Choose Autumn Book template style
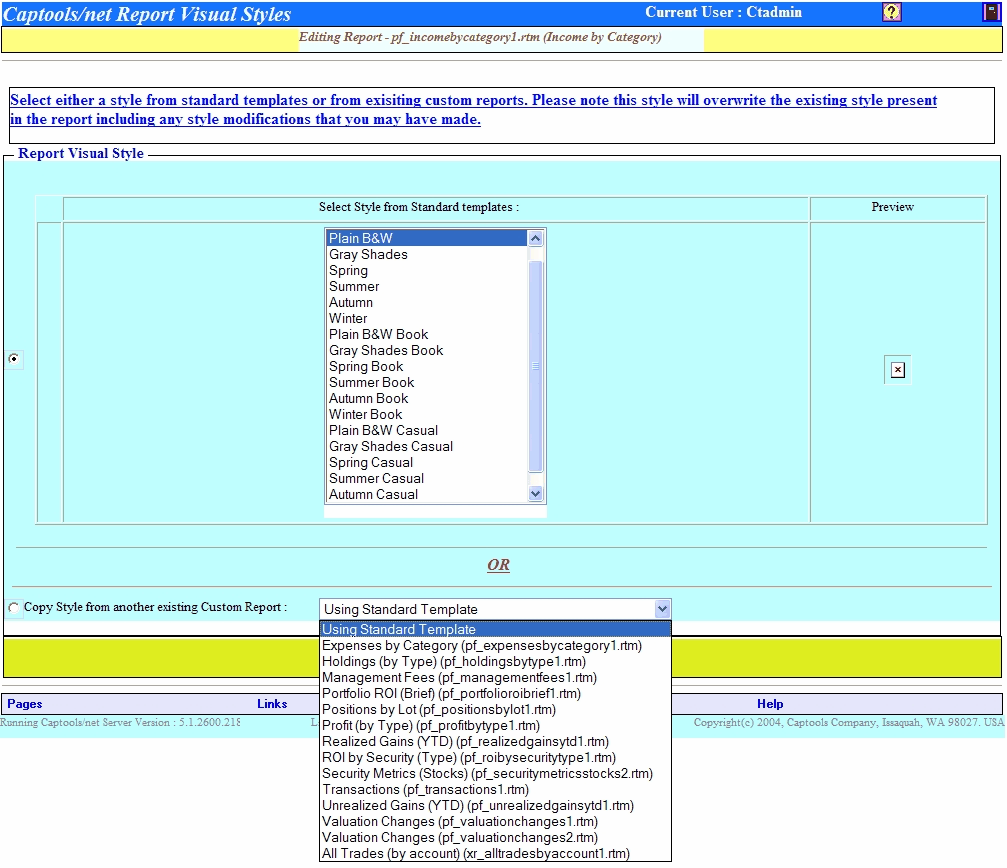This screenshot has height=868, width=1007. click(368, 399)
